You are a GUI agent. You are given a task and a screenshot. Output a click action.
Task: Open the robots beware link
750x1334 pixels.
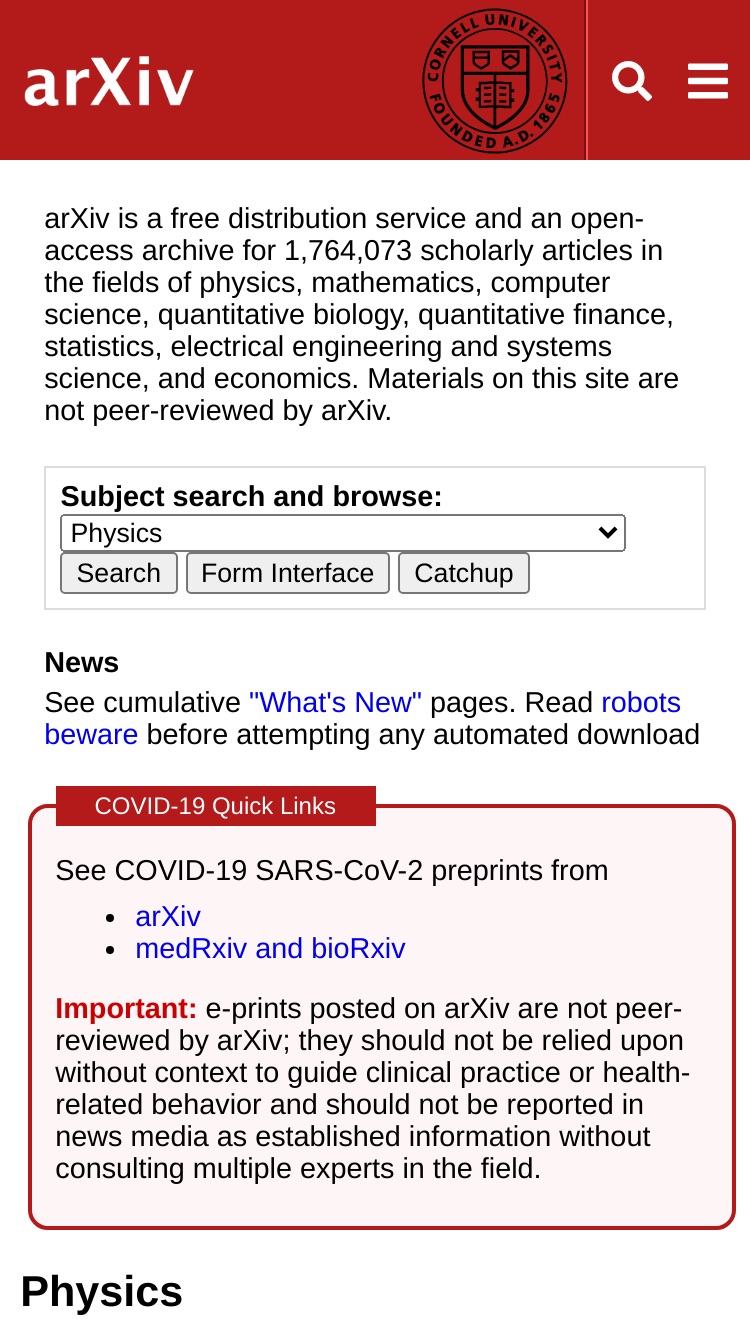tap(363, 719)
